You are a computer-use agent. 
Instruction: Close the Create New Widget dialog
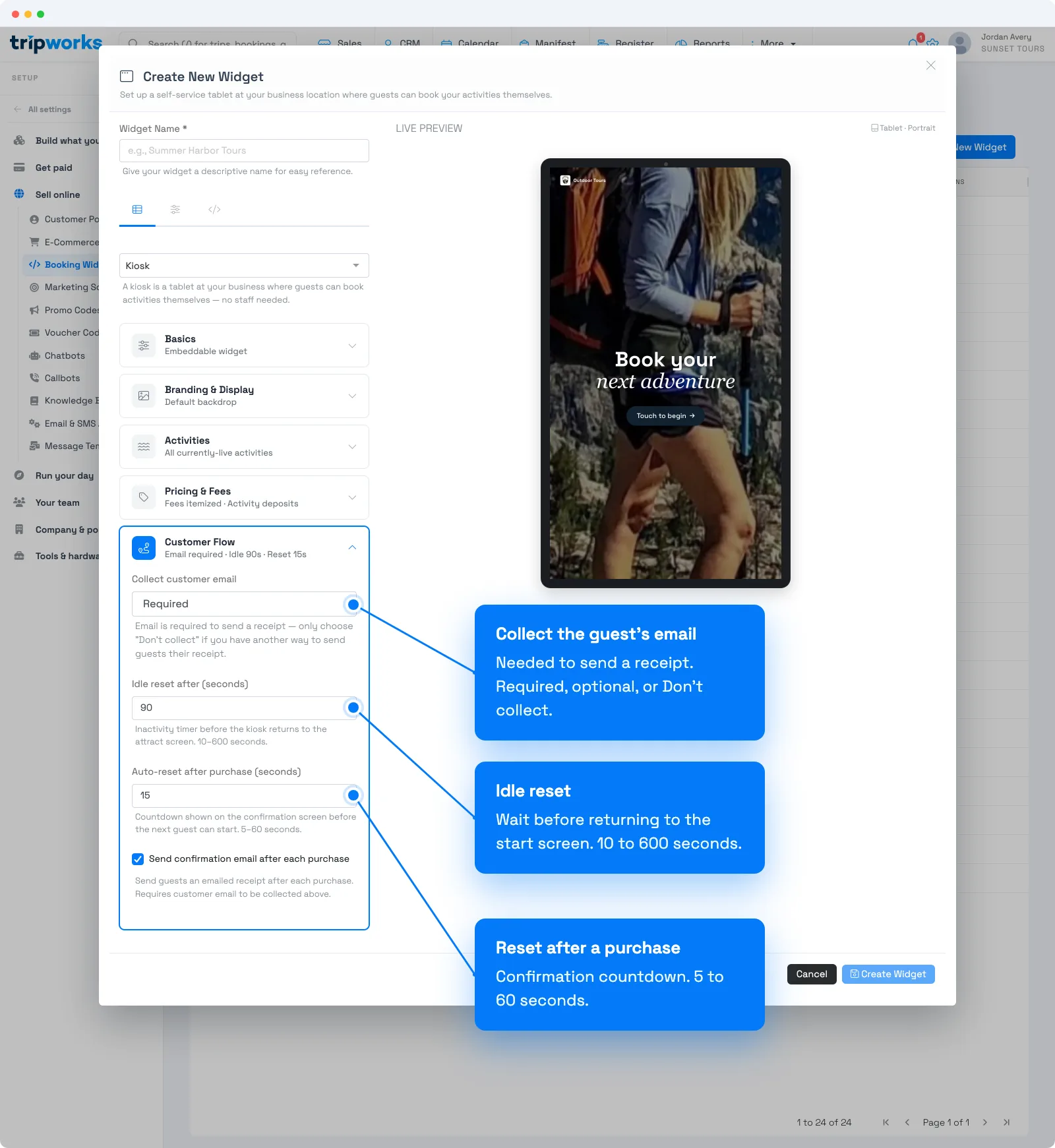click(x=930, y=65)
